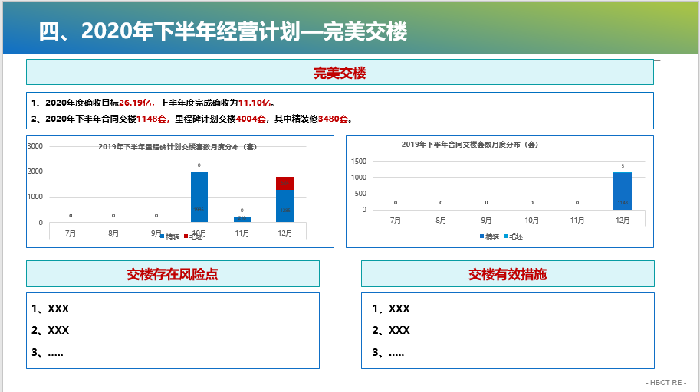Image resolution: width=700 pixels, height=392 pixels.
Task: Select the 交楼有效措施 header box
Action: [x=508, y=274]
